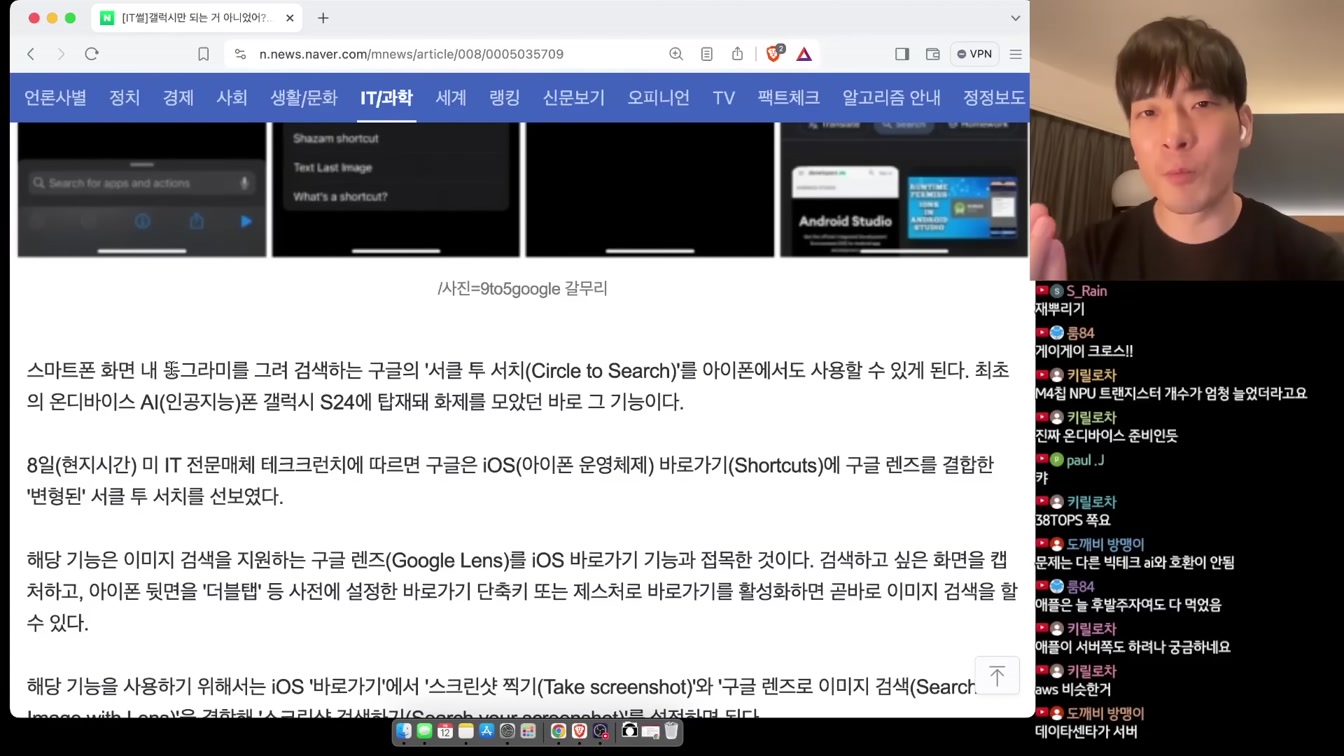Click chat message 데이타센타가 서버

tap(1086, 731)
